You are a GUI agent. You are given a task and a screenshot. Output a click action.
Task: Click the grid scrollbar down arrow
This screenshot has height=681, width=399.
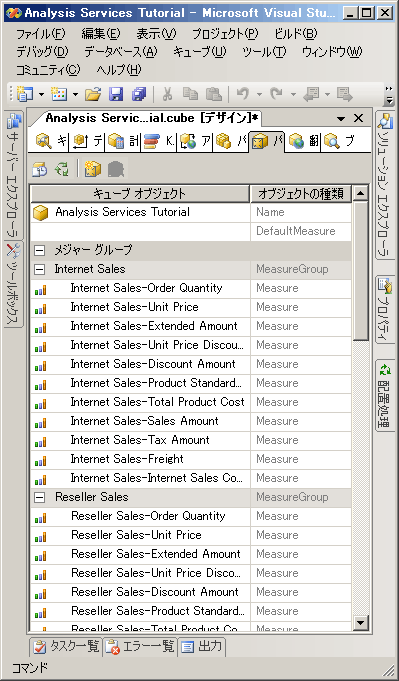click(x=360, y=623)
